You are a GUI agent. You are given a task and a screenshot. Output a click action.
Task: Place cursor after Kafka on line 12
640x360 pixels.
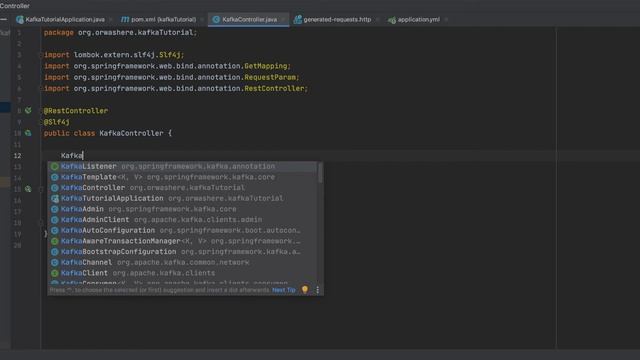[x=83, y=156]
